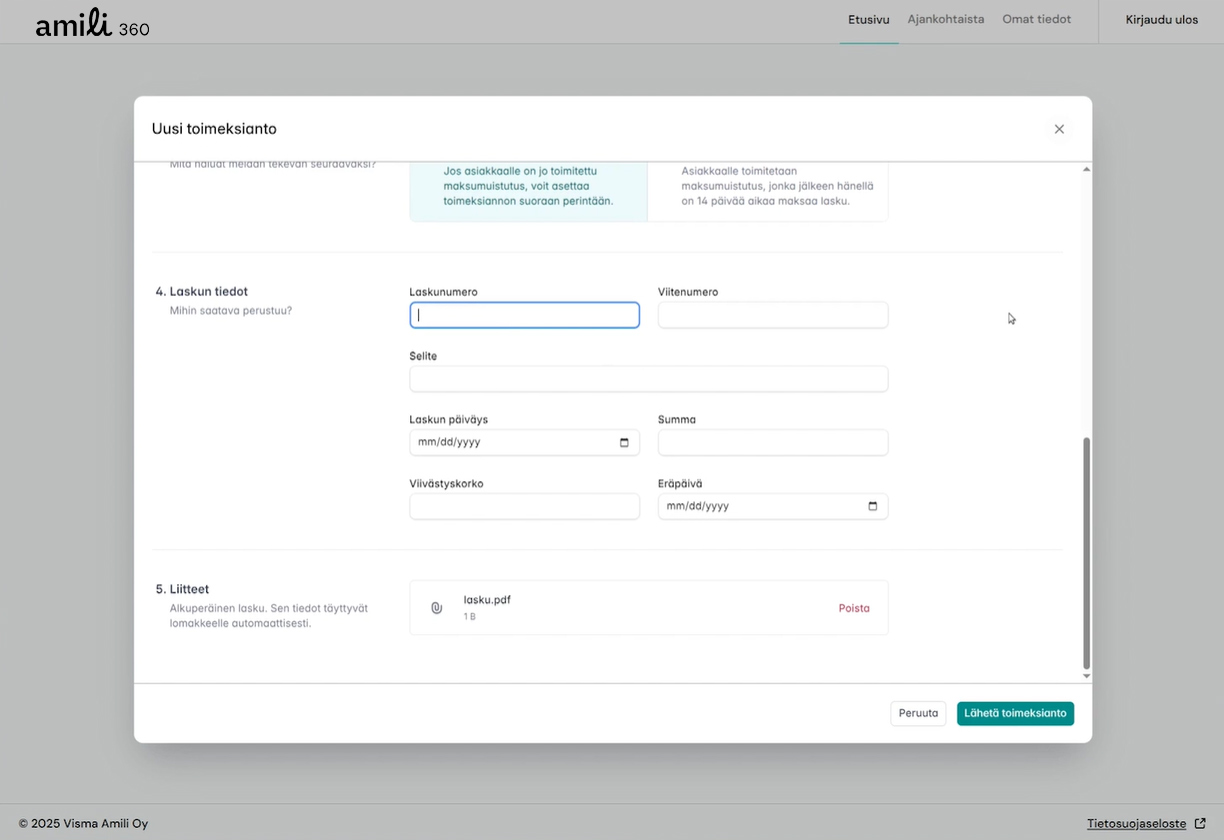Open calendar picker for Eräpäivä
The width and height of the screenshot is (1224, 840).
pyautogui.click(x=872, y=506)
